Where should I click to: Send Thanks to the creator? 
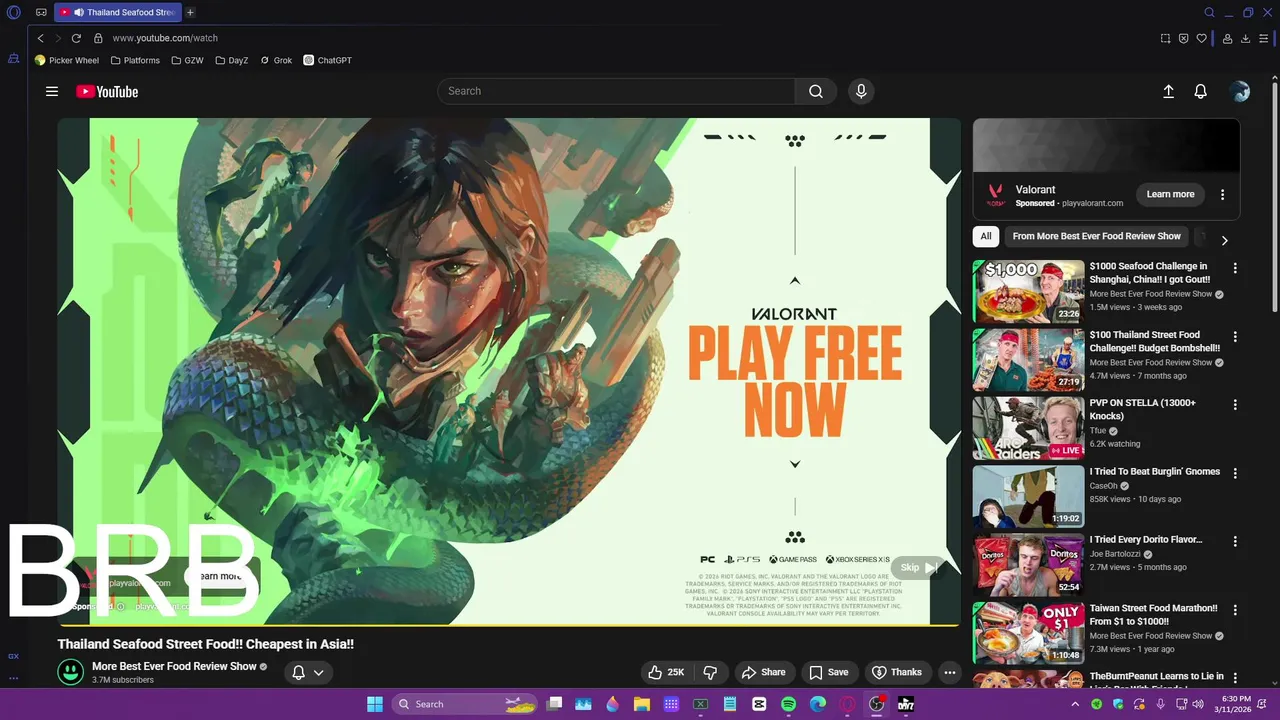point(897,672)
